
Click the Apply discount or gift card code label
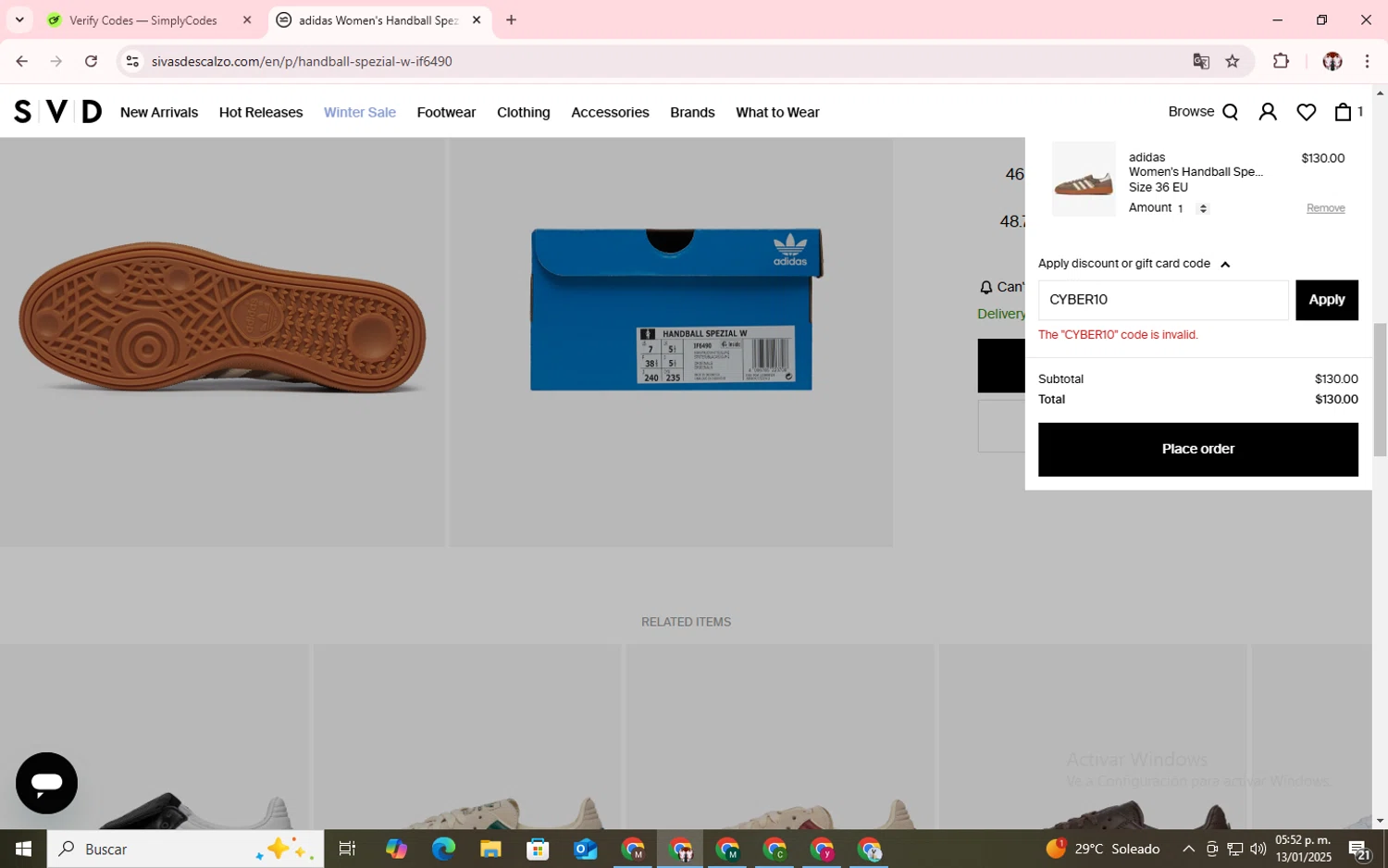1124,264
